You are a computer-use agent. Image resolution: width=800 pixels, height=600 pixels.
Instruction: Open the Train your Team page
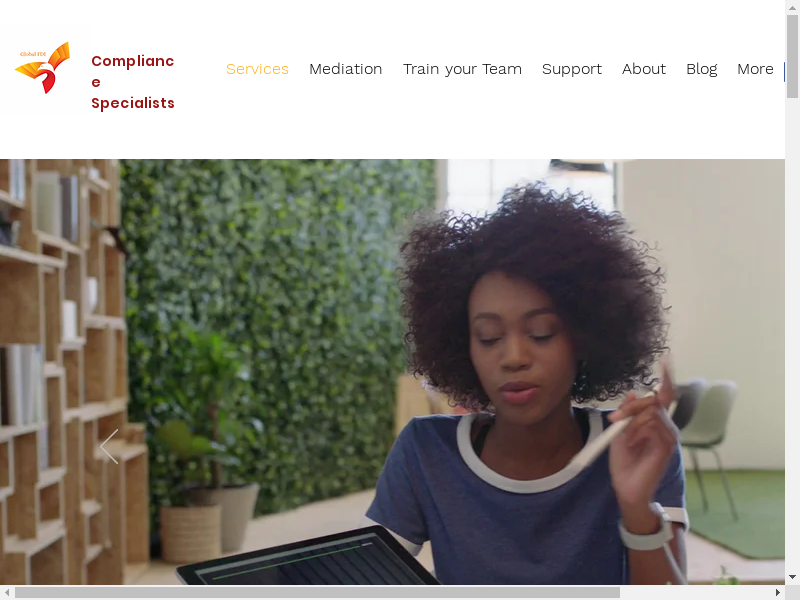tap(462, 69)
